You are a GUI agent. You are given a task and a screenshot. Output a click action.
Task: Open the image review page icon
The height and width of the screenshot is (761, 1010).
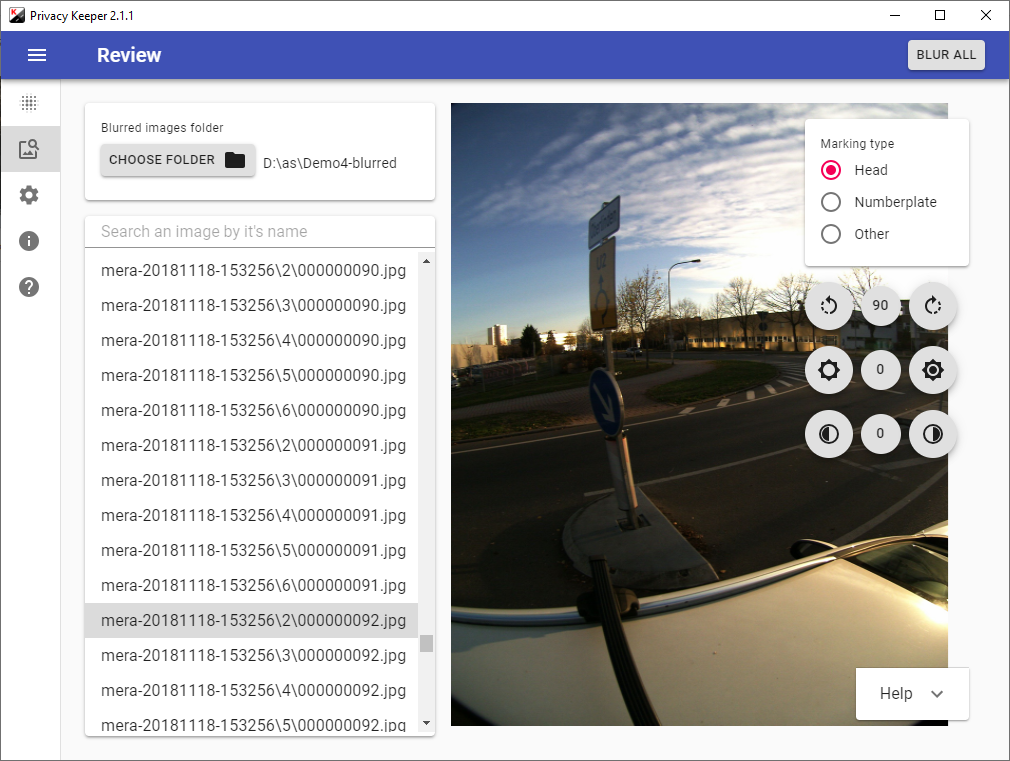30,149
